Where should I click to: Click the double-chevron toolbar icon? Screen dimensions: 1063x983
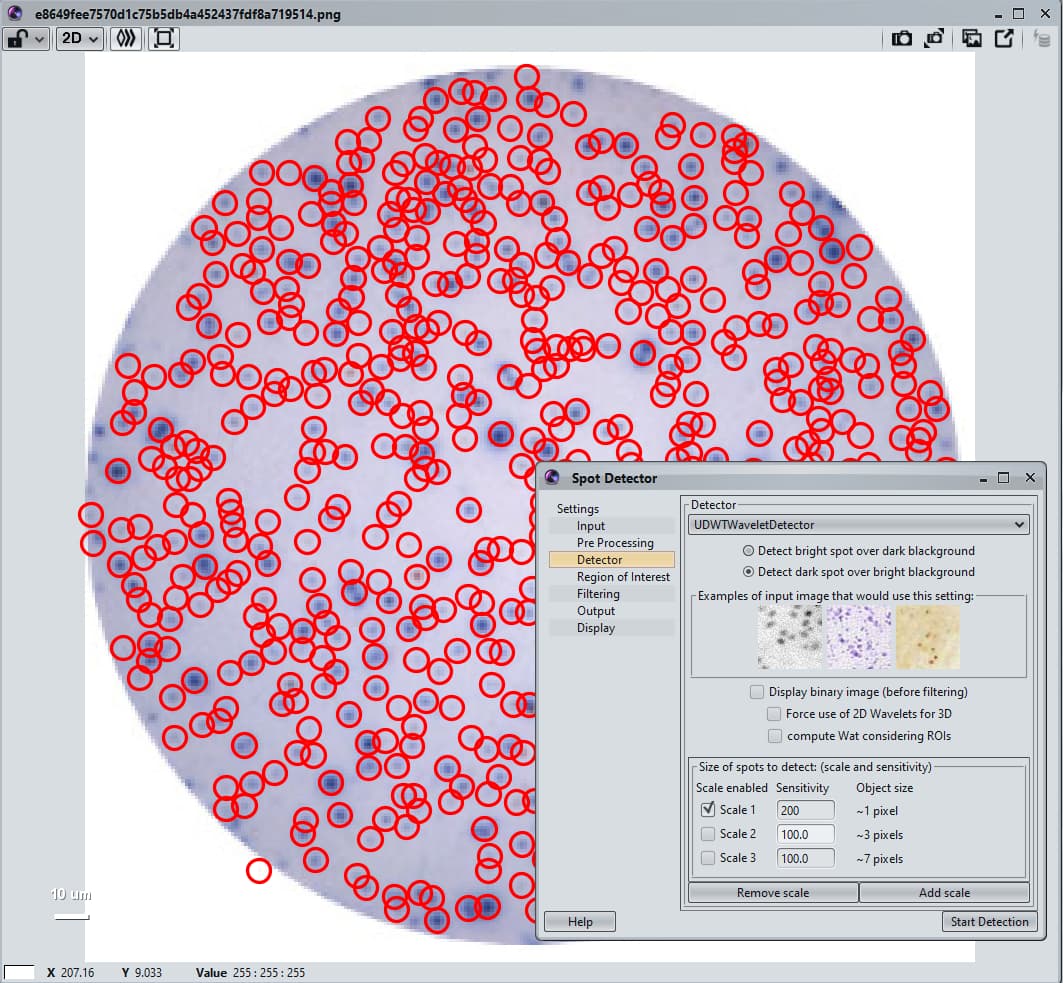tap(124, 38)
